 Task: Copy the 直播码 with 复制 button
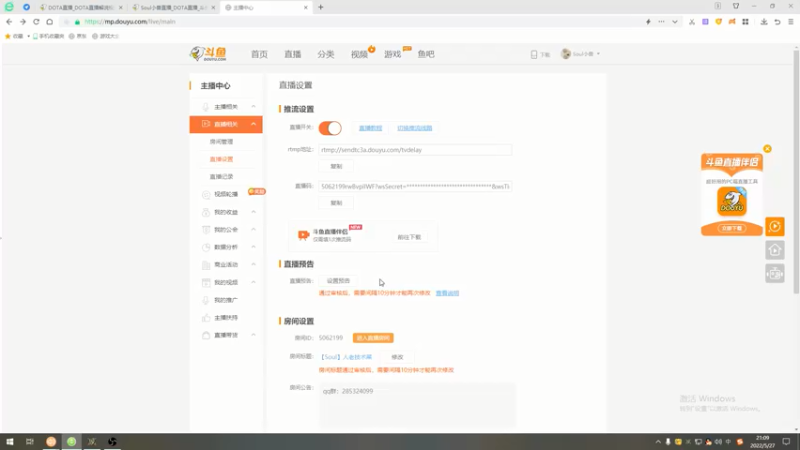point(336,203)
